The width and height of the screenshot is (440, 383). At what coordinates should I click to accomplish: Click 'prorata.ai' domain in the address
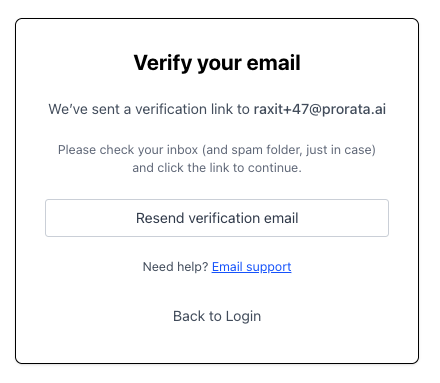(x=354, y=110)
